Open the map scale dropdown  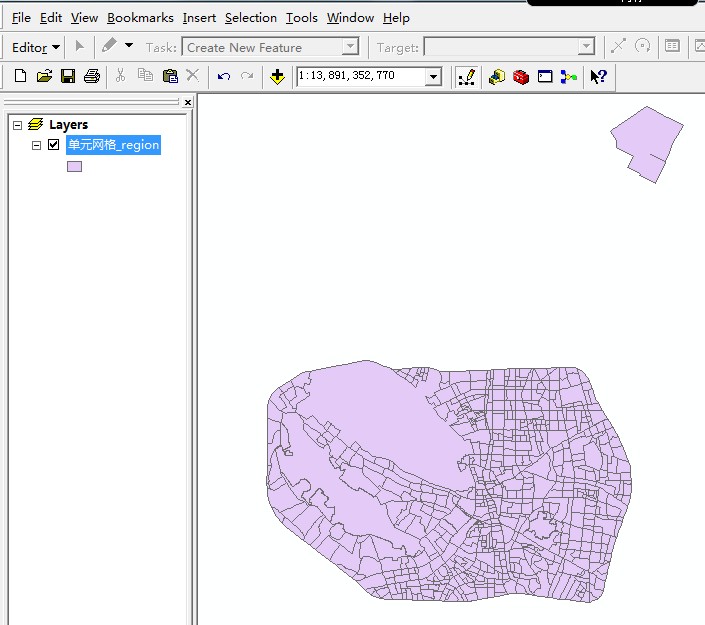click(x=433, y=77)
